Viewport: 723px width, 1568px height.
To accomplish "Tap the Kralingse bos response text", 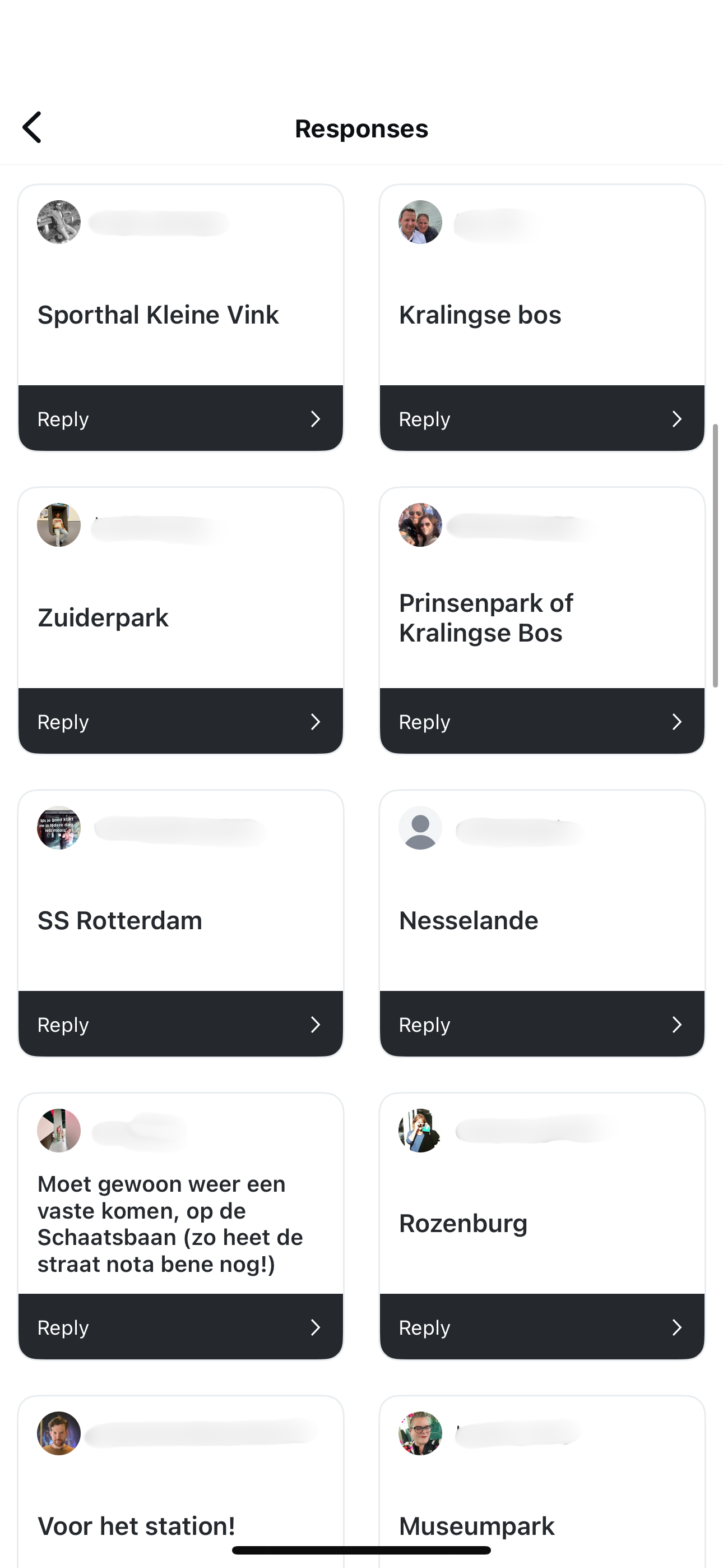I will click(480, 315).
